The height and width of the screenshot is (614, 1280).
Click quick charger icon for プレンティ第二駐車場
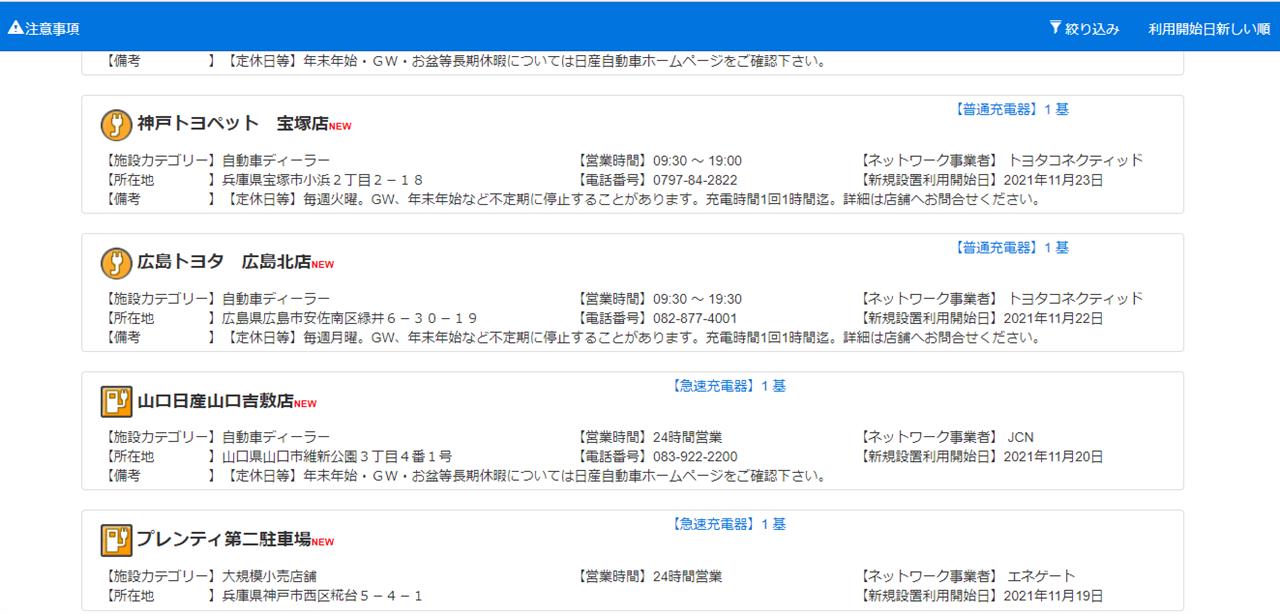tap(117, 540)
